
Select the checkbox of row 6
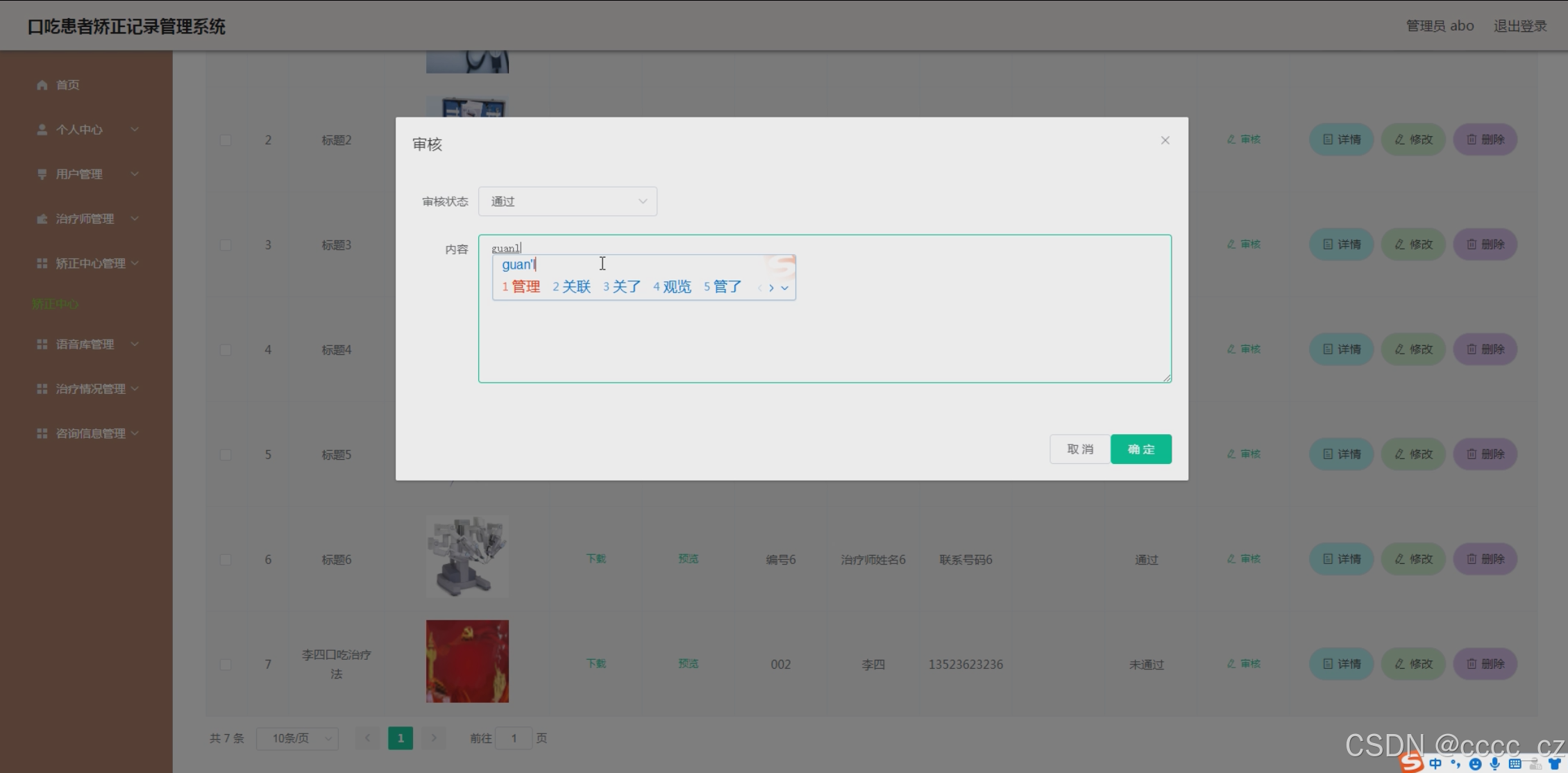(x=226, y=560)
